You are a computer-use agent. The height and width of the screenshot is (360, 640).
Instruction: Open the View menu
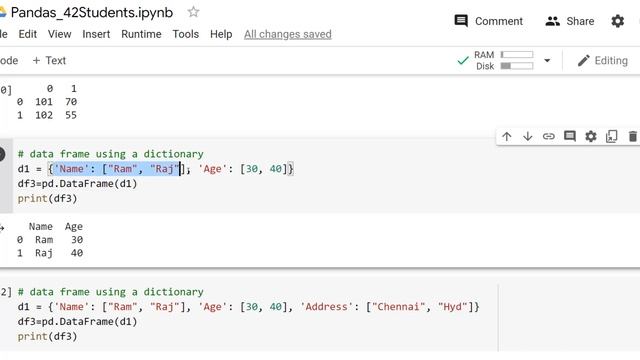[x=59, y=34]
